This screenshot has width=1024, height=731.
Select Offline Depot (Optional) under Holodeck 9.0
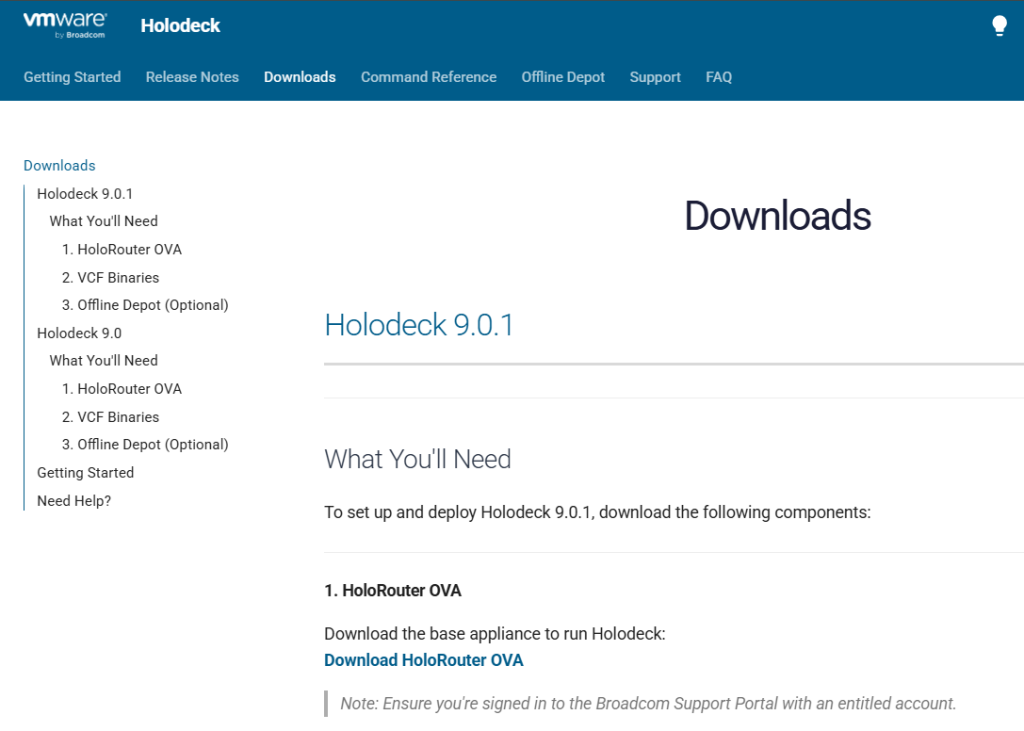145,445
